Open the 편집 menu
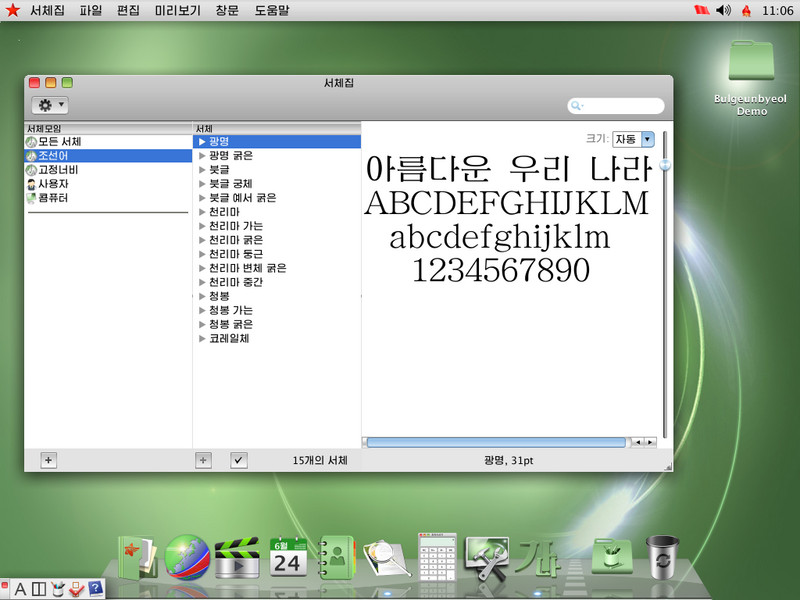The height and width of the screenshot is (600, 800). pos(128,10)
